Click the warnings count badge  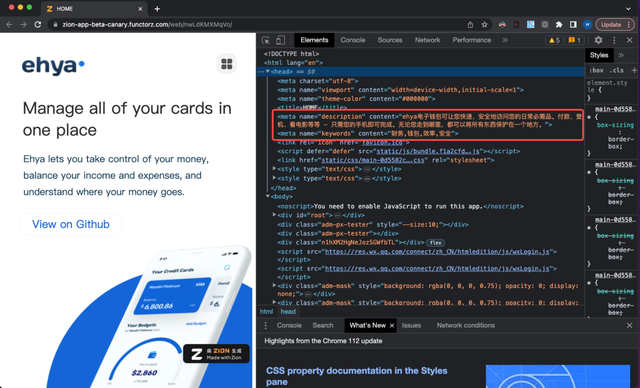click(x=554, y=40)
